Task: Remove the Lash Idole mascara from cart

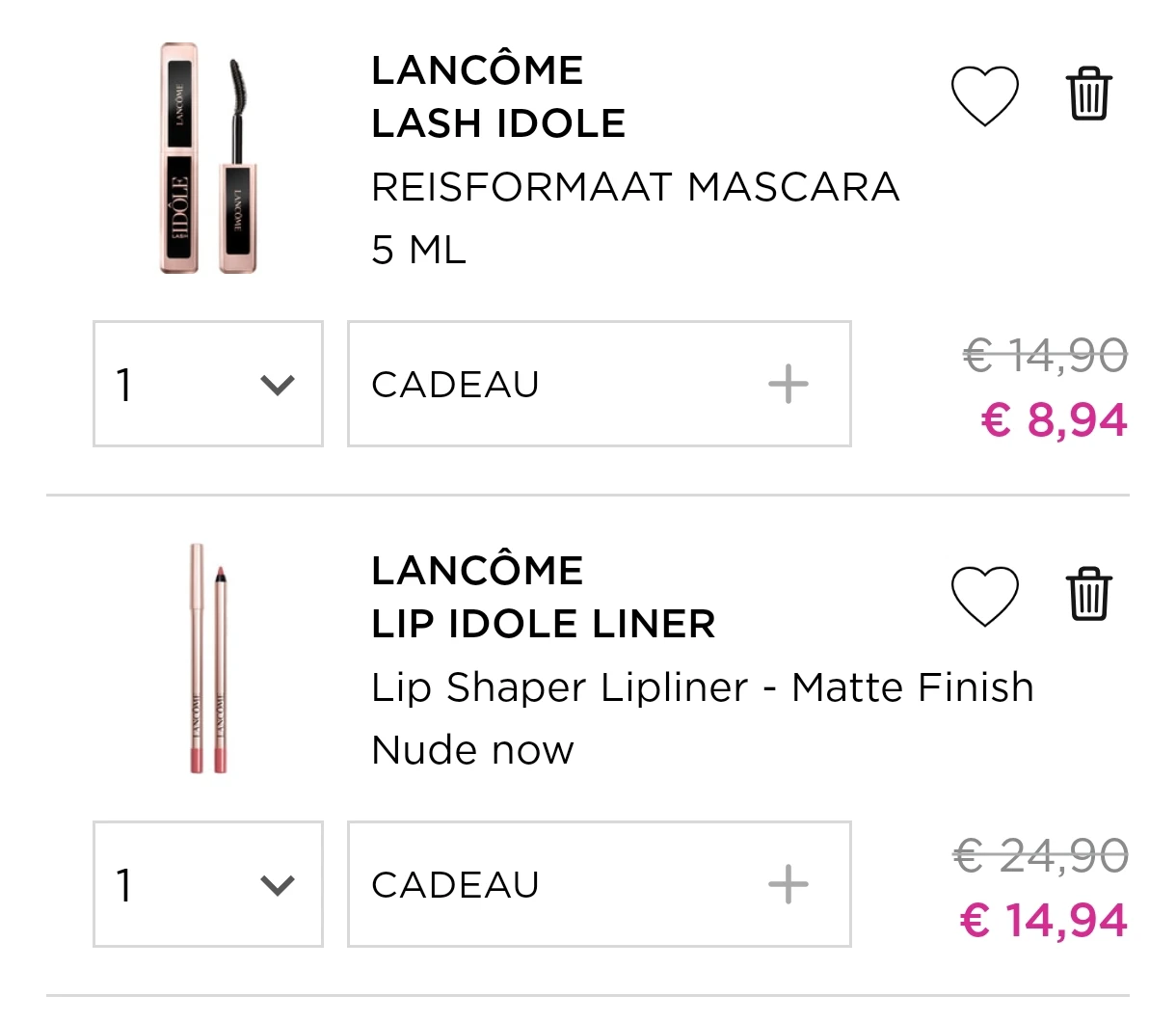Action: point(1087,94)
